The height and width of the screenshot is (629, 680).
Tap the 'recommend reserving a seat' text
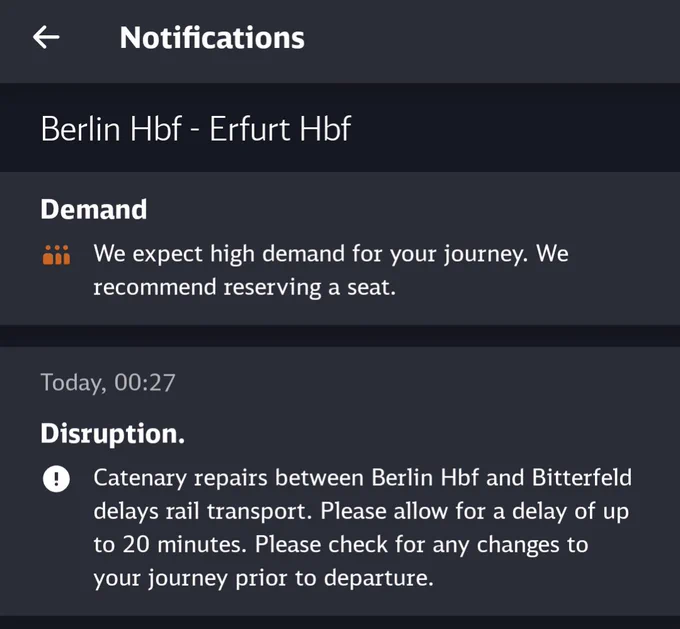tap(245, 287)
